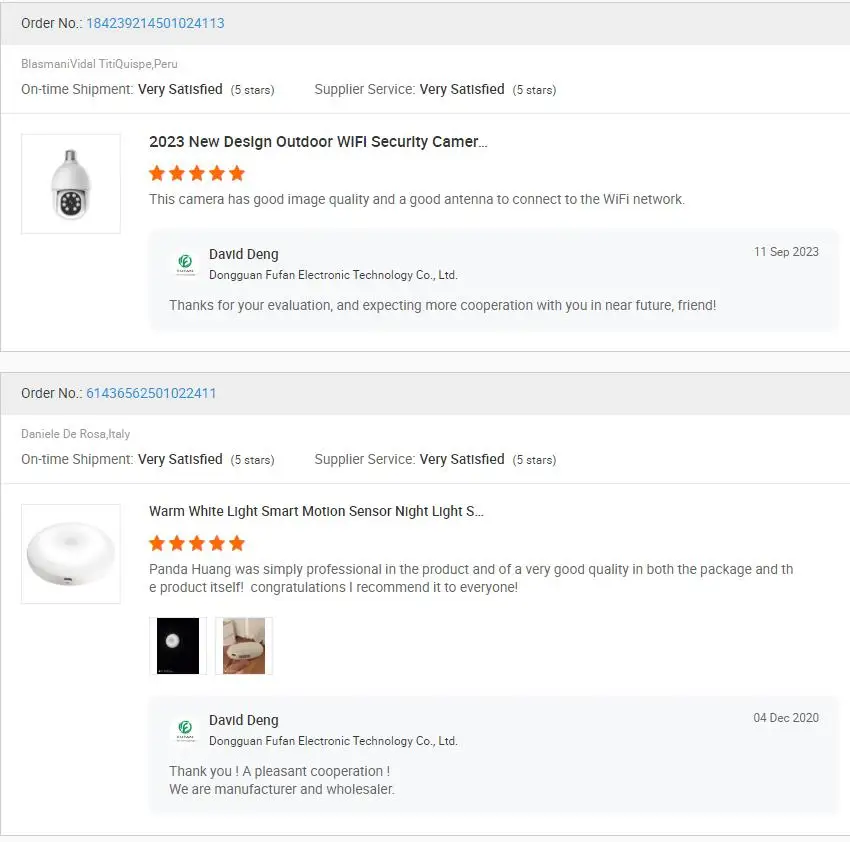Click reviewer name Daniele De Rosa, Italy

point(76,434)
